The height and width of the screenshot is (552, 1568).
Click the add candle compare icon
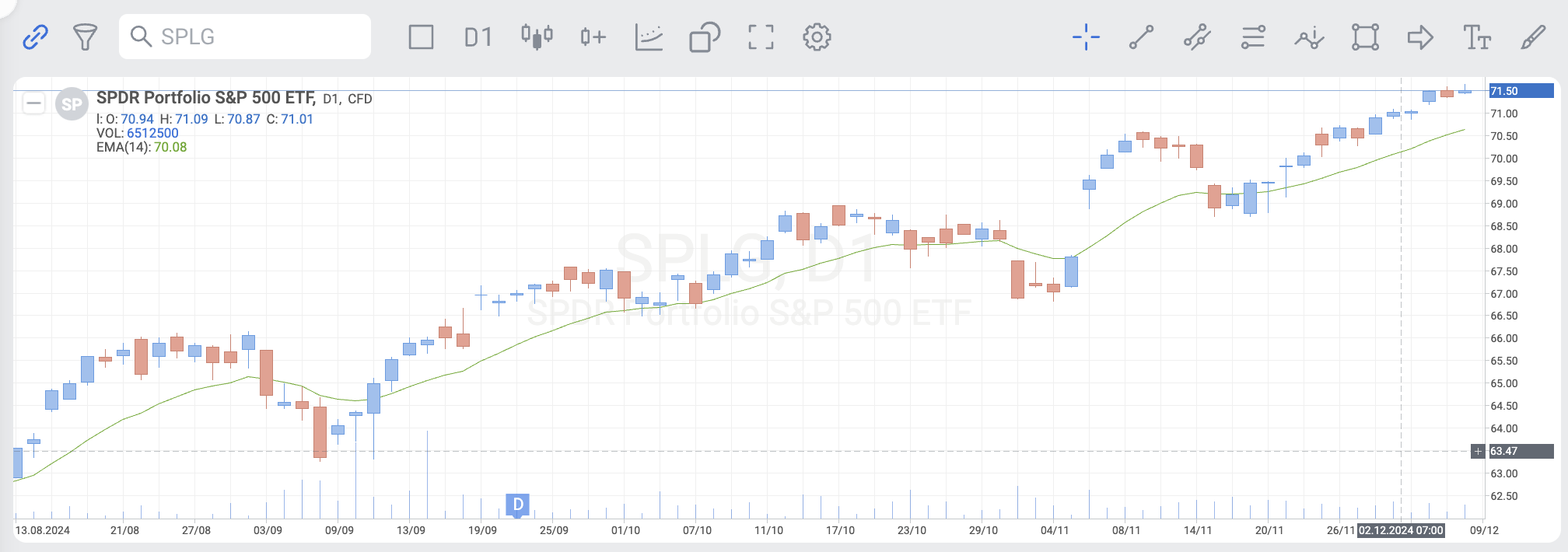point(593,37)
